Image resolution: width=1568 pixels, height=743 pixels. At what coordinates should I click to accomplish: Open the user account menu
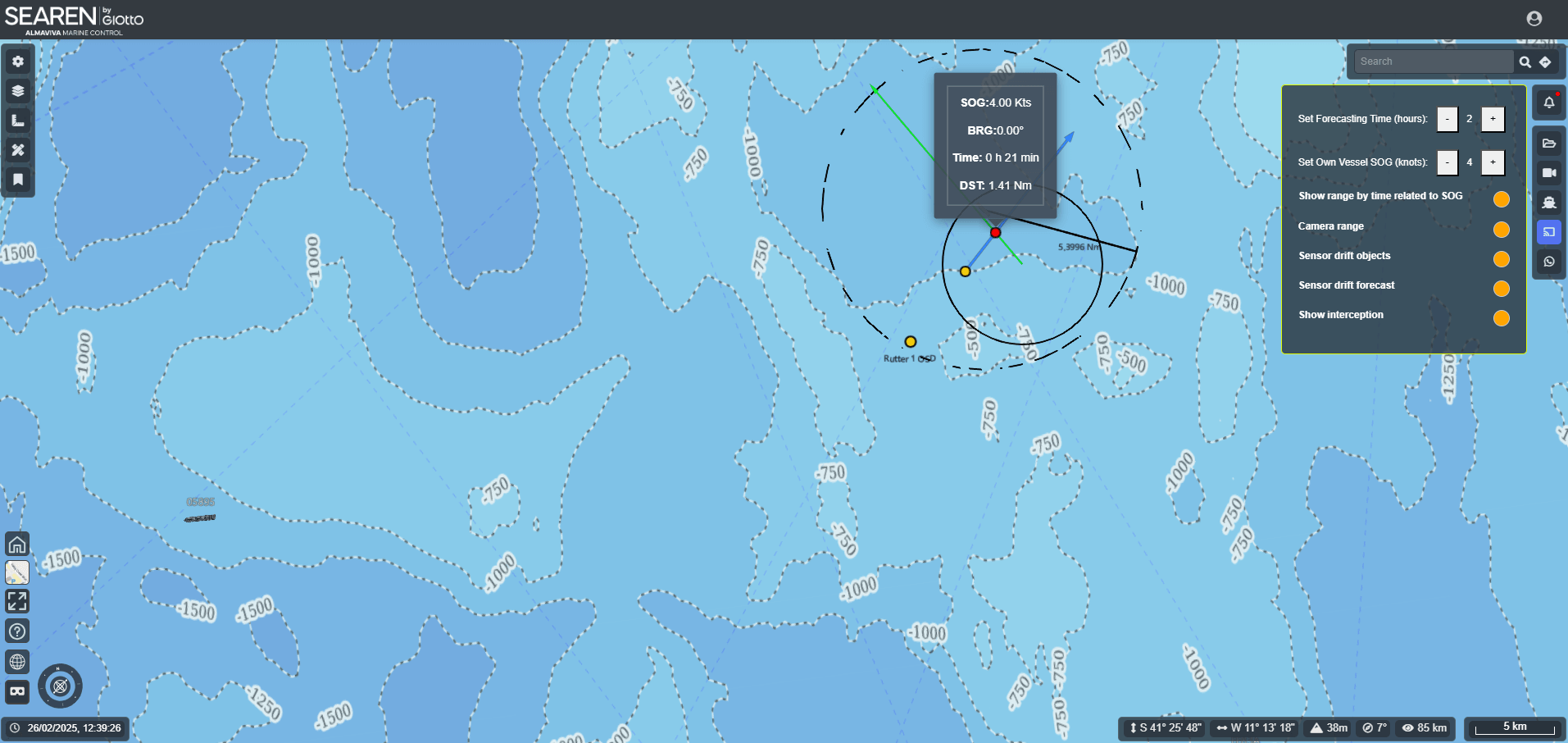coord(1534,19)
